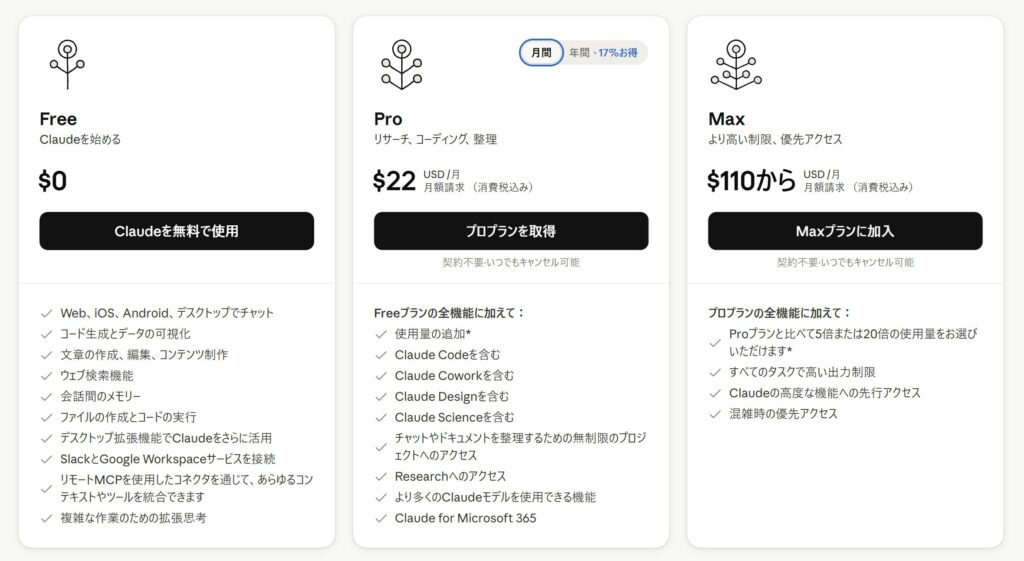Click the Max plan tree icon
This screenshot has height=561, width=1024.
(x=736, y=65)
